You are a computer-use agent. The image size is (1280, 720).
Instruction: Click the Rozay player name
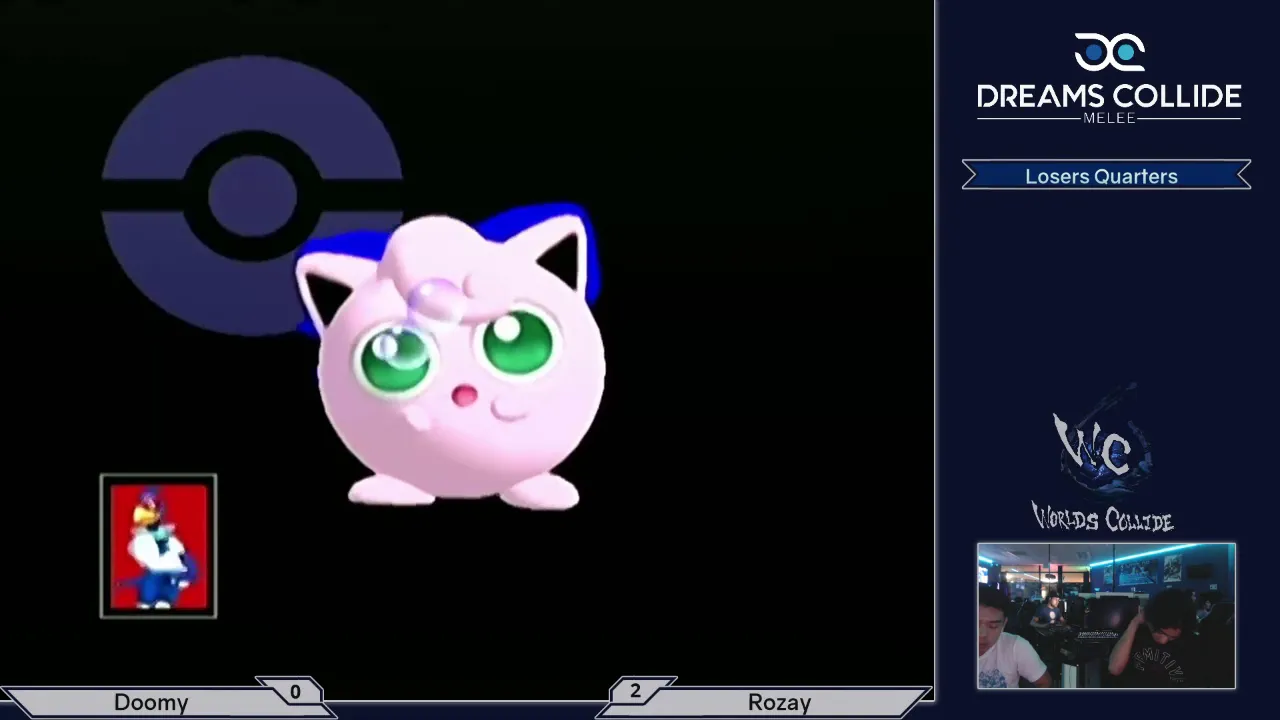779,703
